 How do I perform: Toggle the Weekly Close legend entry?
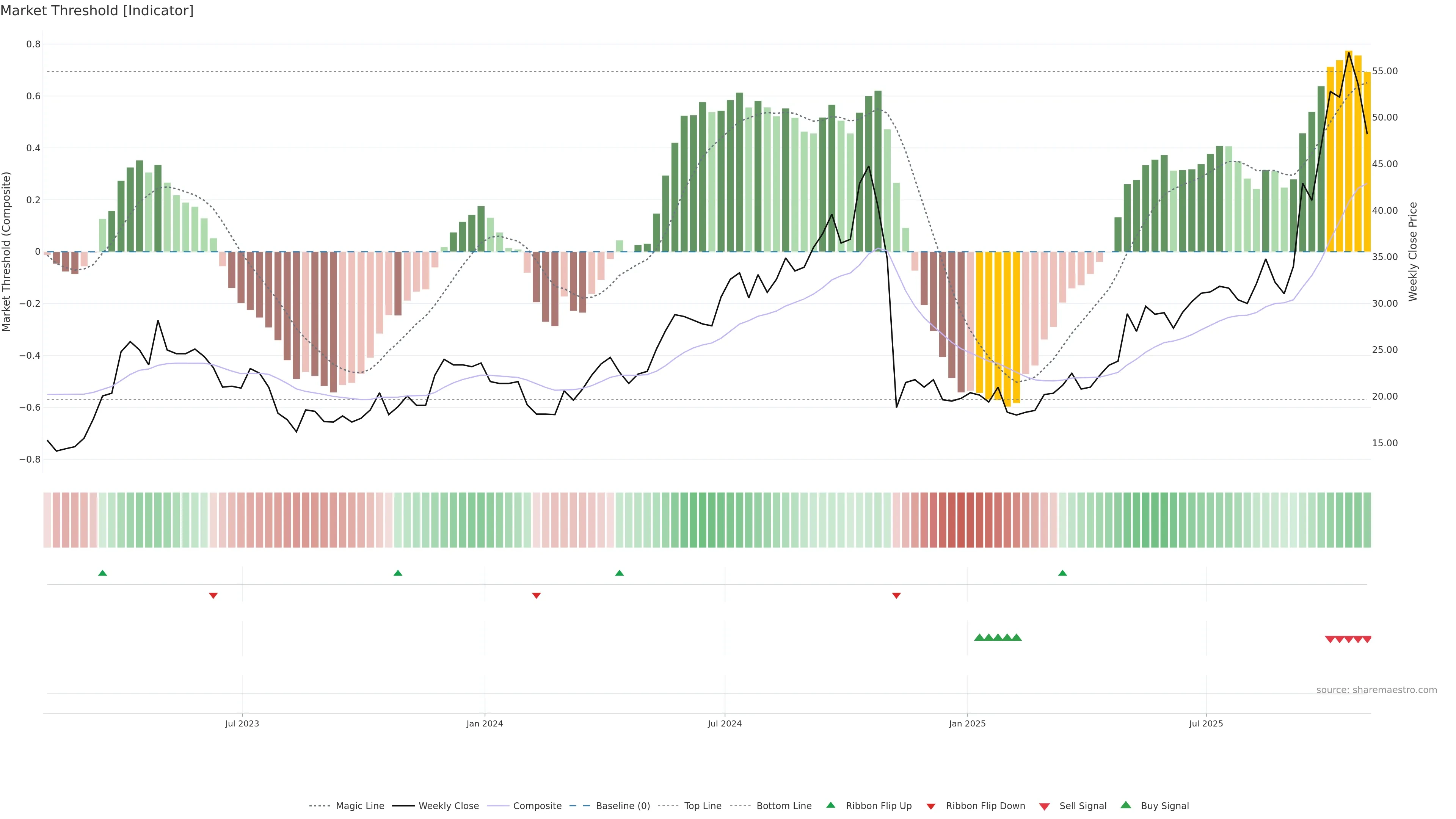(x=448, y=806)
